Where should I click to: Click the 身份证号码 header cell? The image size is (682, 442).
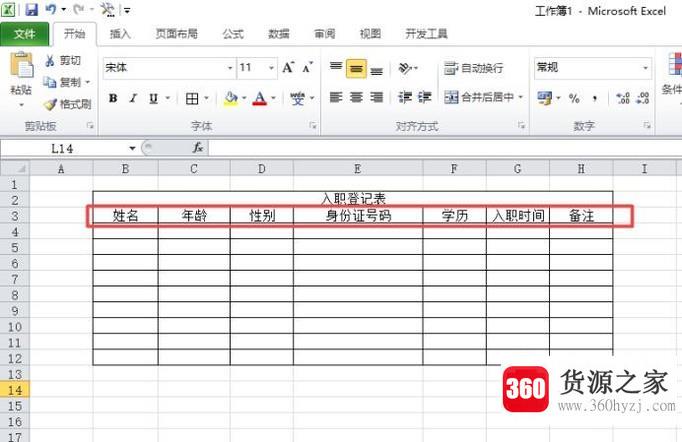(x=358, y=216)
